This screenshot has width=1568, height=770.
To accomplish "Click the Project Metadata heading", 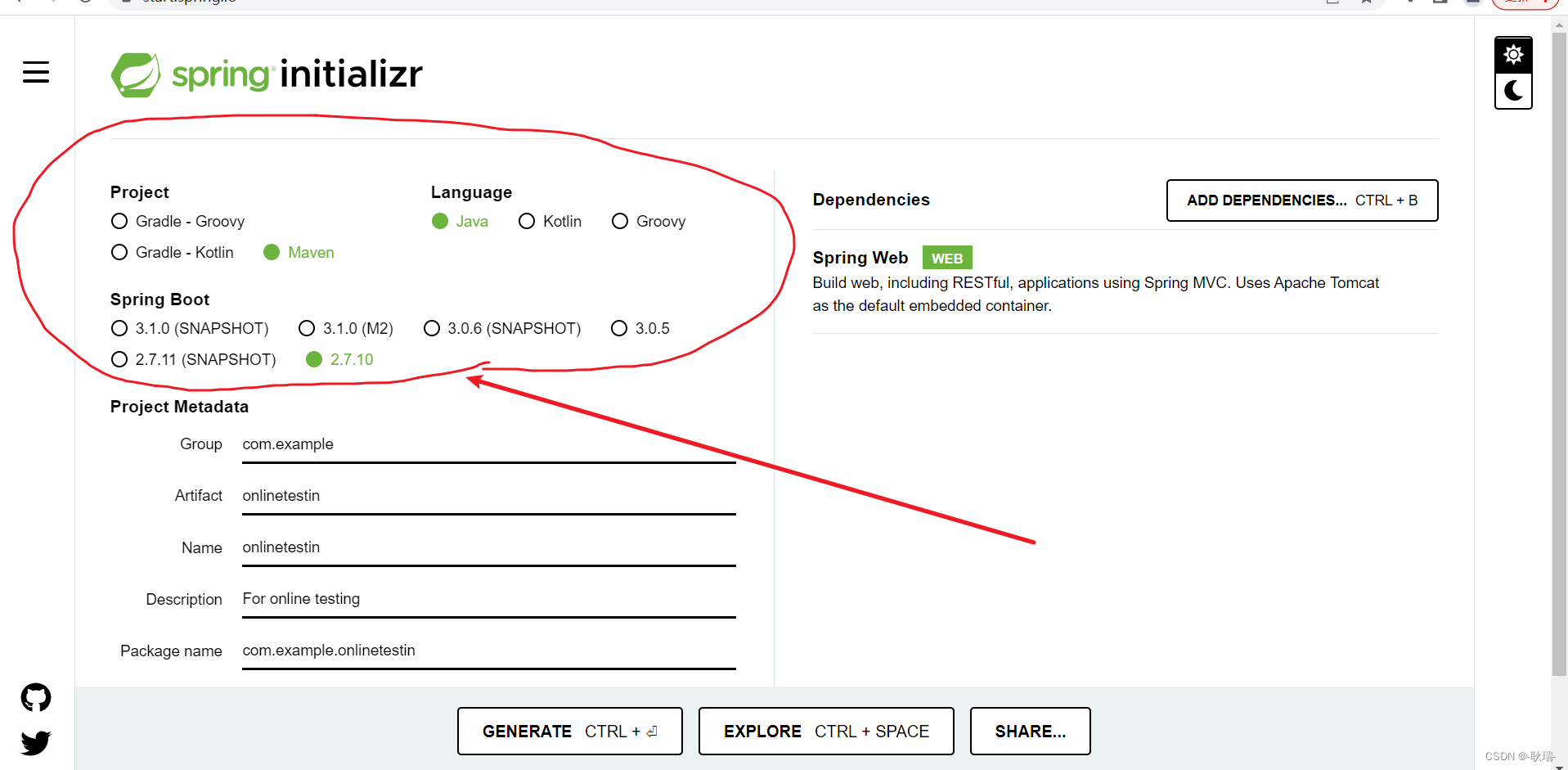I will (179, 407).
